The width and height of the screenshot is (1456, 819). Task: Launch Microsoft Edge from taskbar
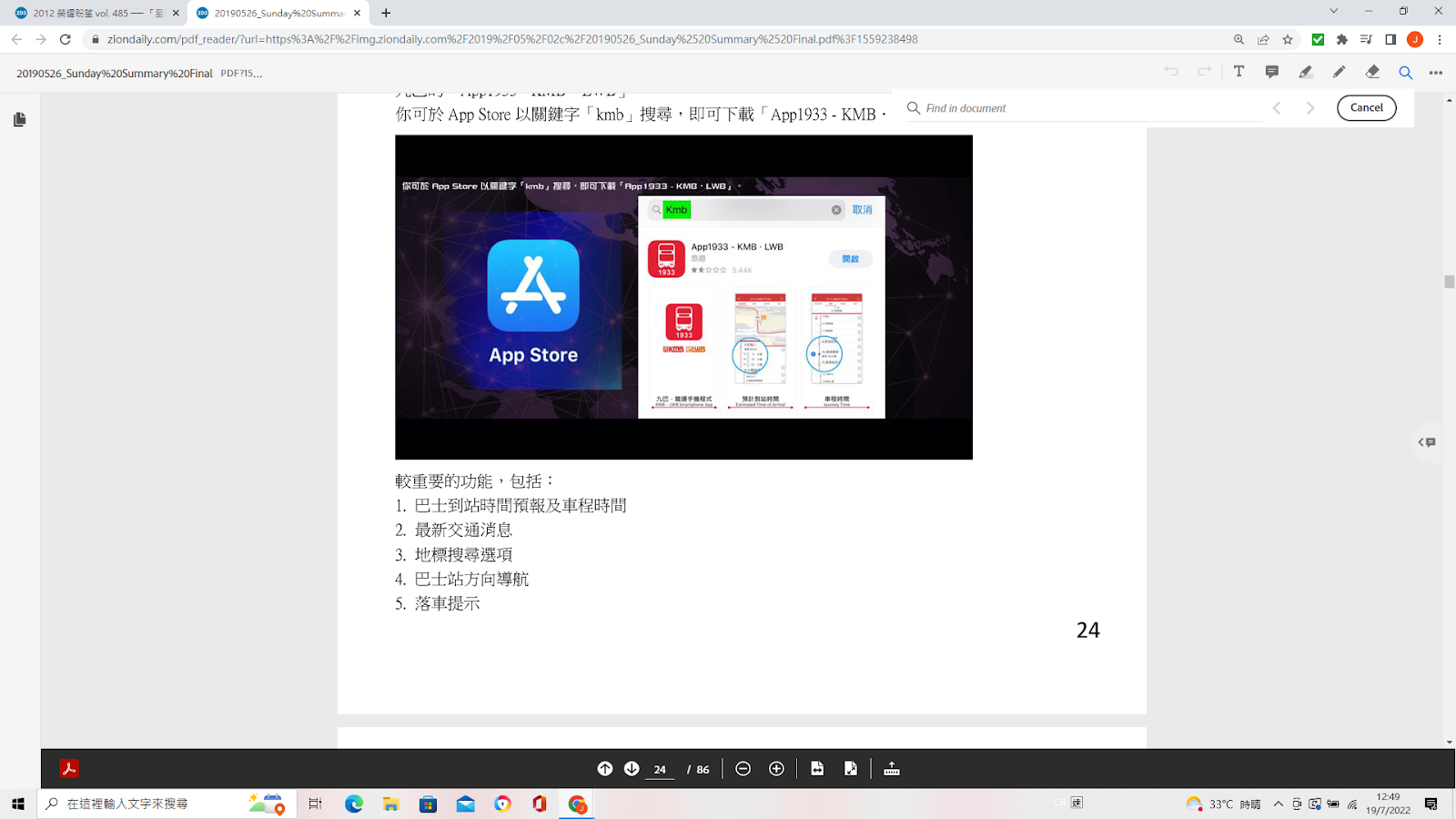(x=354, y=804)
